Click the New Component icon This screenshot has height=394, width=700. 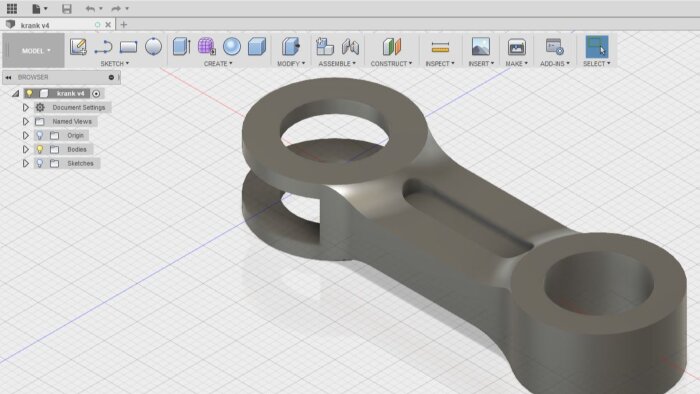coord(325,47)
